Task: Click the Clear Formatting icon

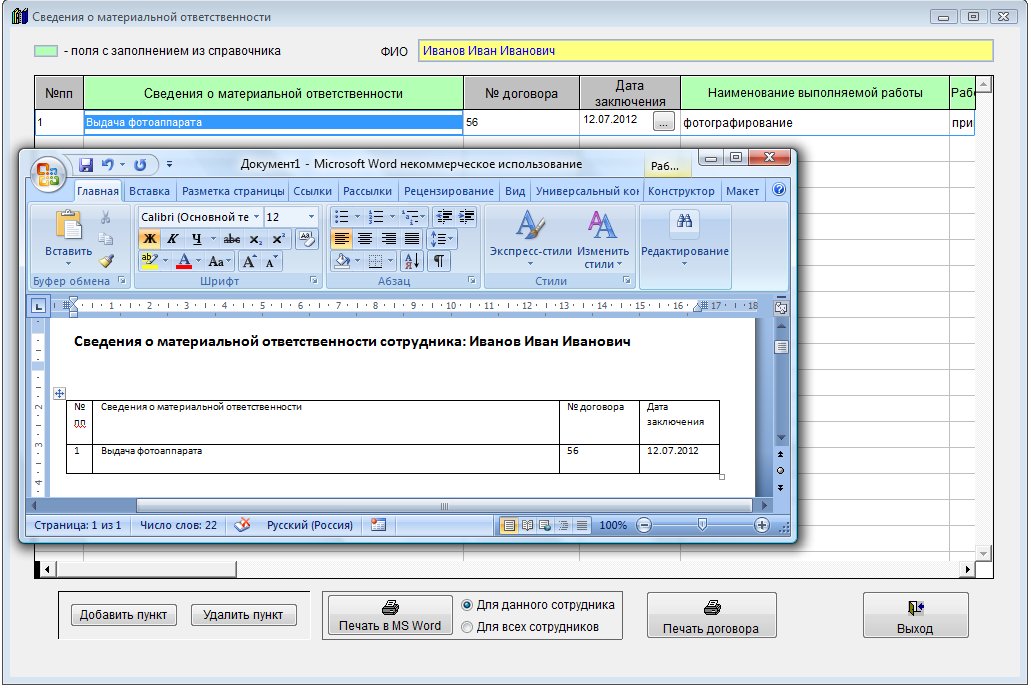Action: tap(306, 239)
